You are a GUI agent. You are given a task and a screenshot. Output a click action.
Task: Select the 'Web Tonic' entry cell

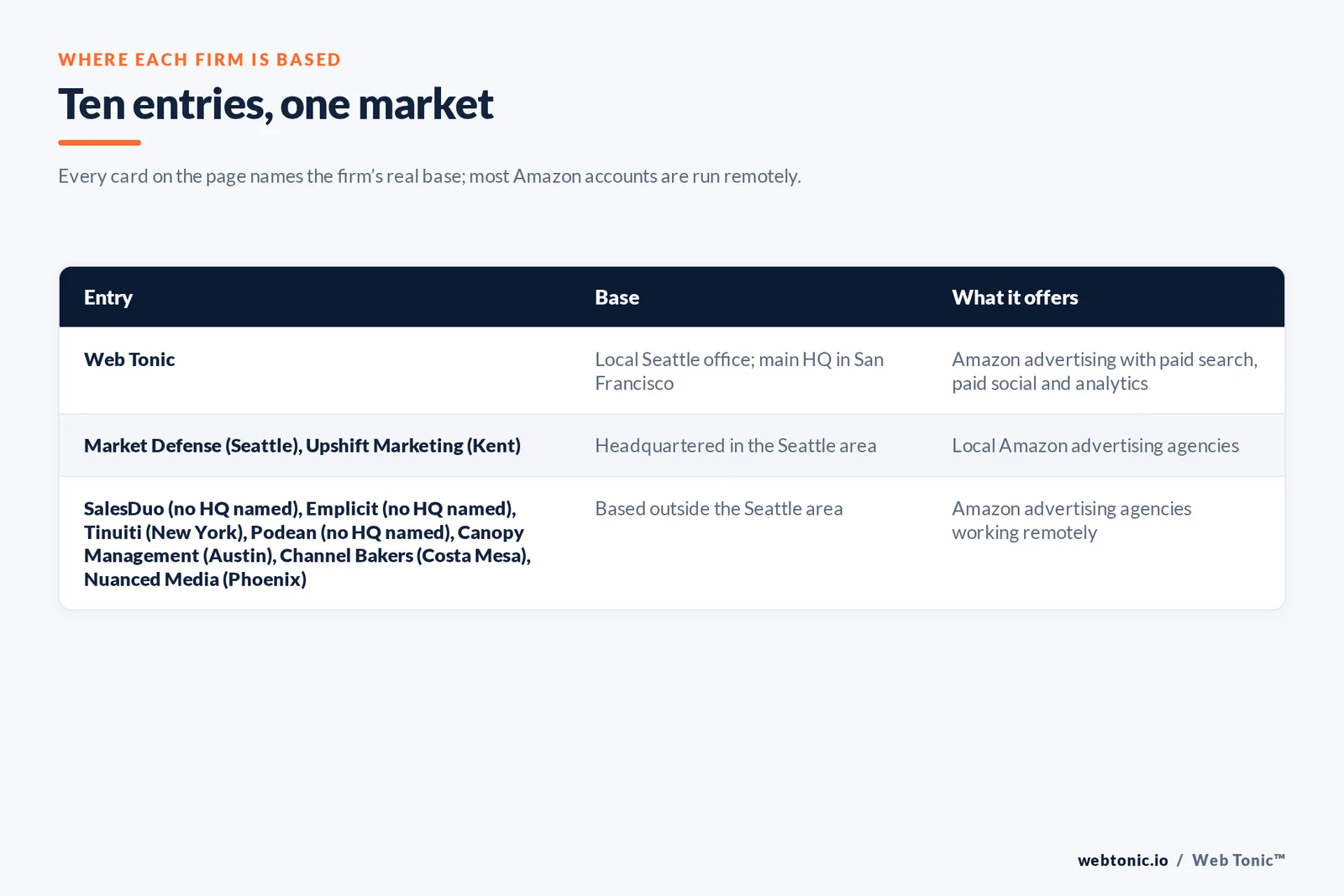pyautogui.click(x=129, y=359)
